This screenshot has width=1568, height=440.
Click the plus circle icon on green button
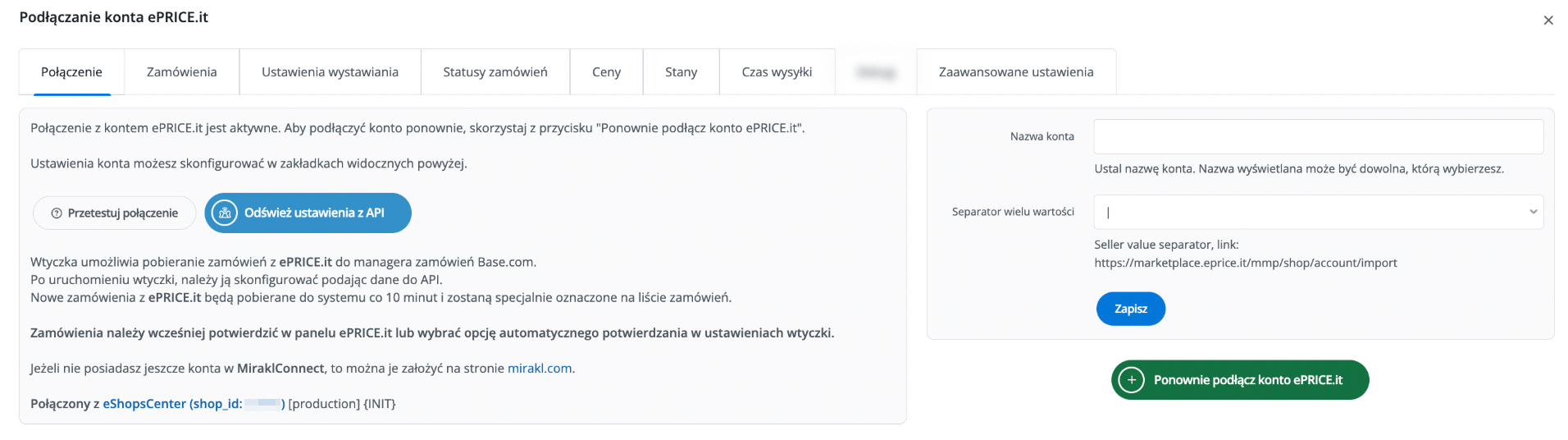pyautogui.click(x=1131, y=380)
